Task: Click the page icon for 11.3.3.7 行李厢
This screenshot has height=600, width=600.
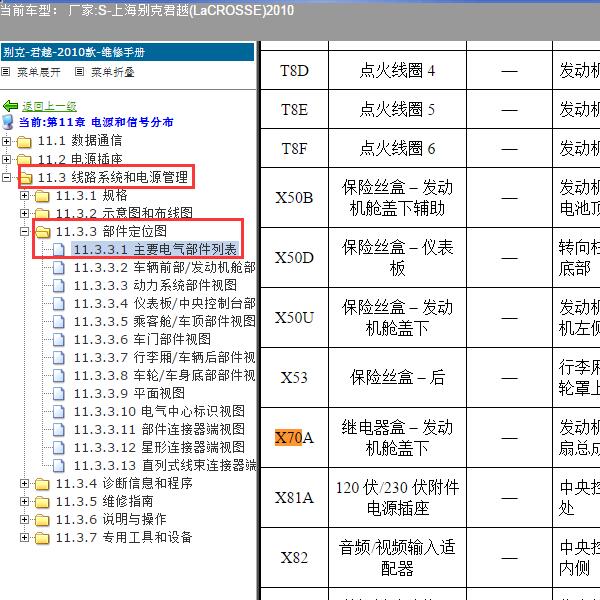Action: (59, 357)
